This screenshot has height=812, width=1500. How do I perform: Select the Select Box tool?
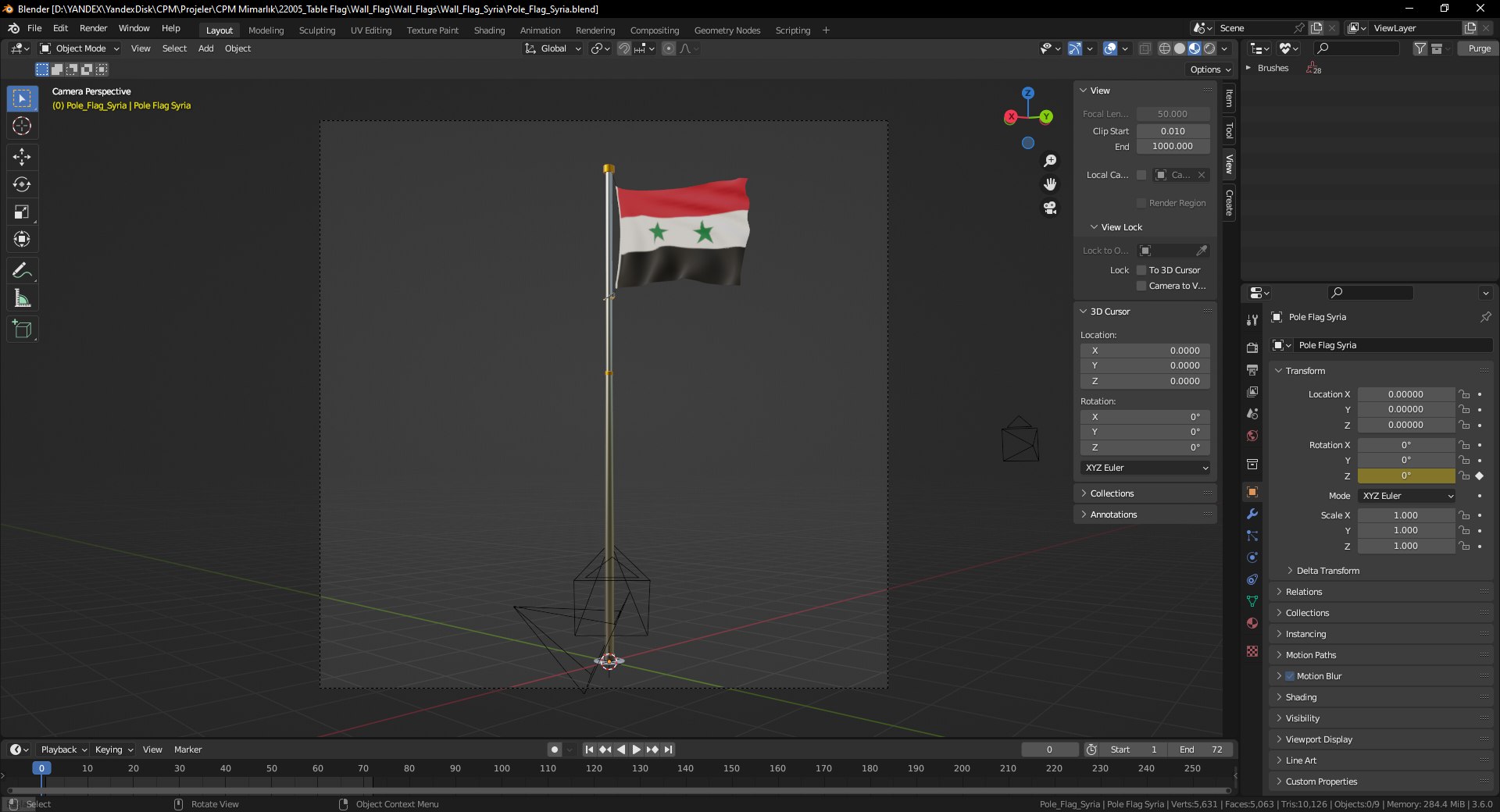[x=22, y=98]
